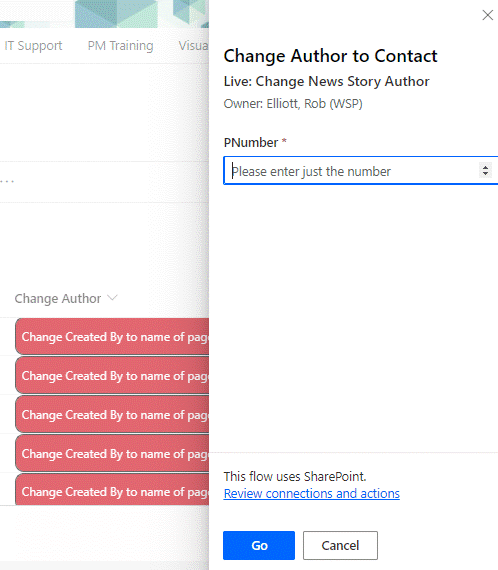Decrement the PNumber spinner down arrow
The height and width of the screenshot is (570, 498).
pos(485,173)
